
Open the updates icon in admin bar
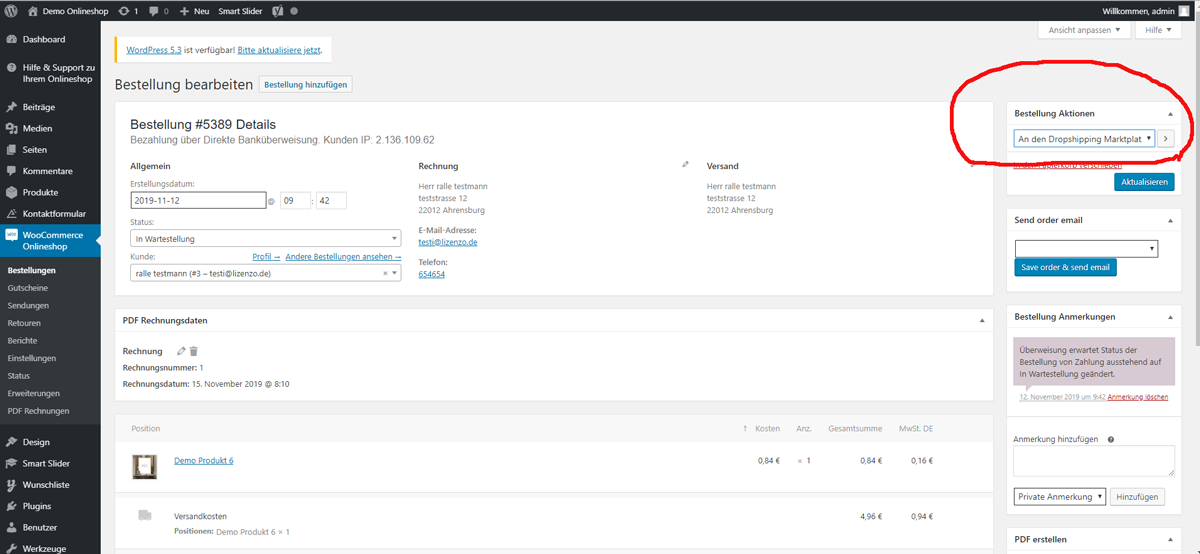(123, 10)
